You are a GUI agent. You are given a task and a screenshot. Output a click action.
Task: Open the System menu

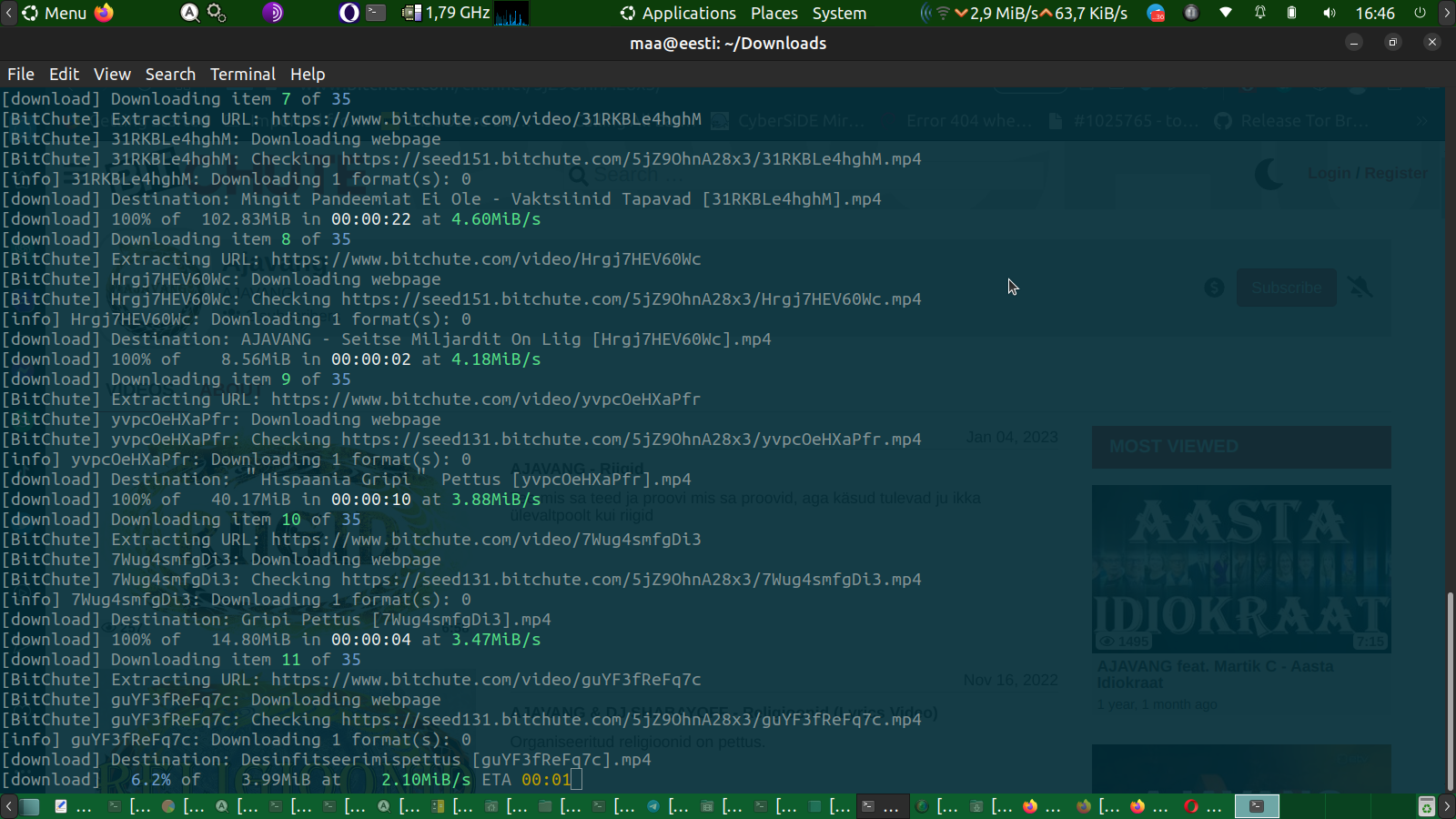pyautogui.click(x=839, y=13)
